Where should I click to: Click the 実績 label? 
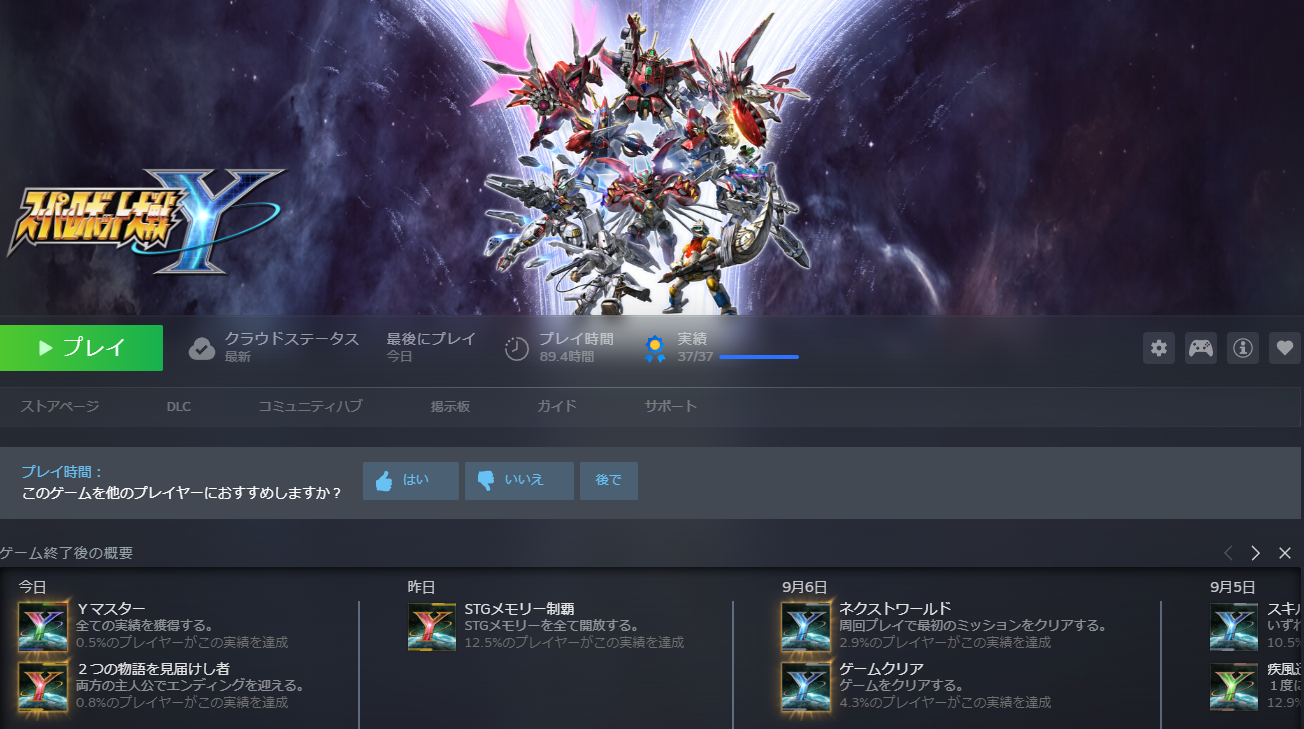(692, 339)
